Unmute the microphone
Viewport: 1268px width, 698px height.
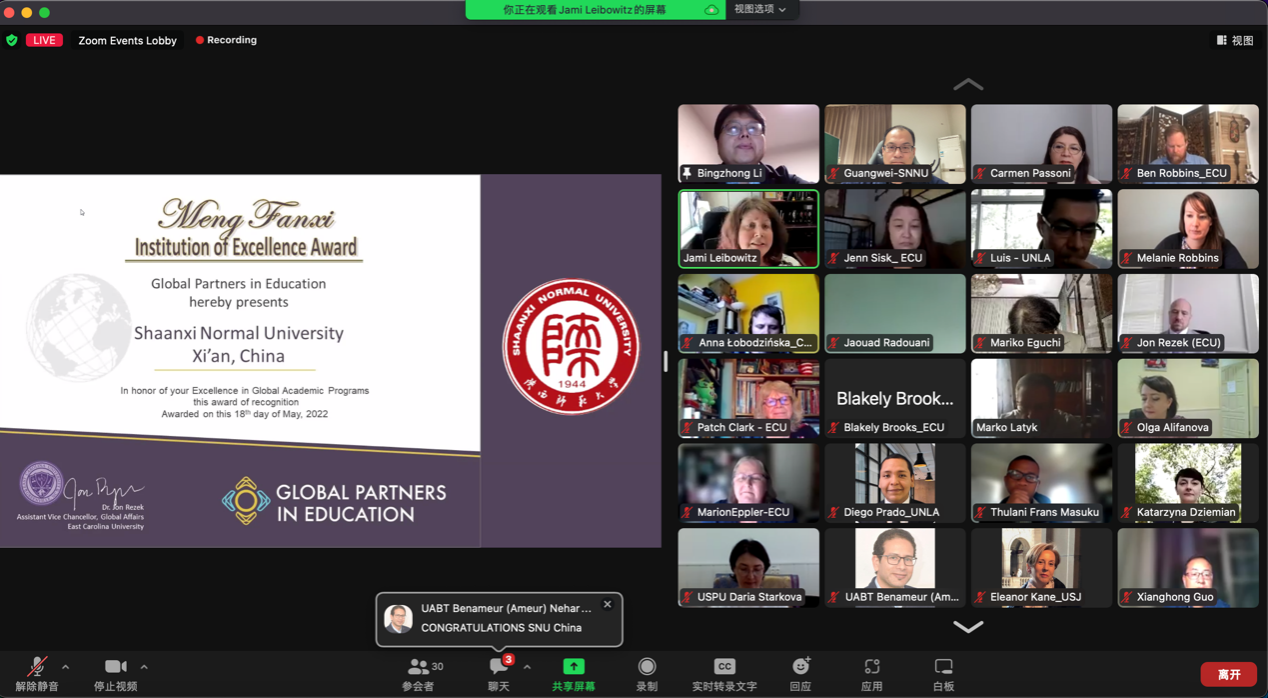pyautogui.click(x=37, y=667)
